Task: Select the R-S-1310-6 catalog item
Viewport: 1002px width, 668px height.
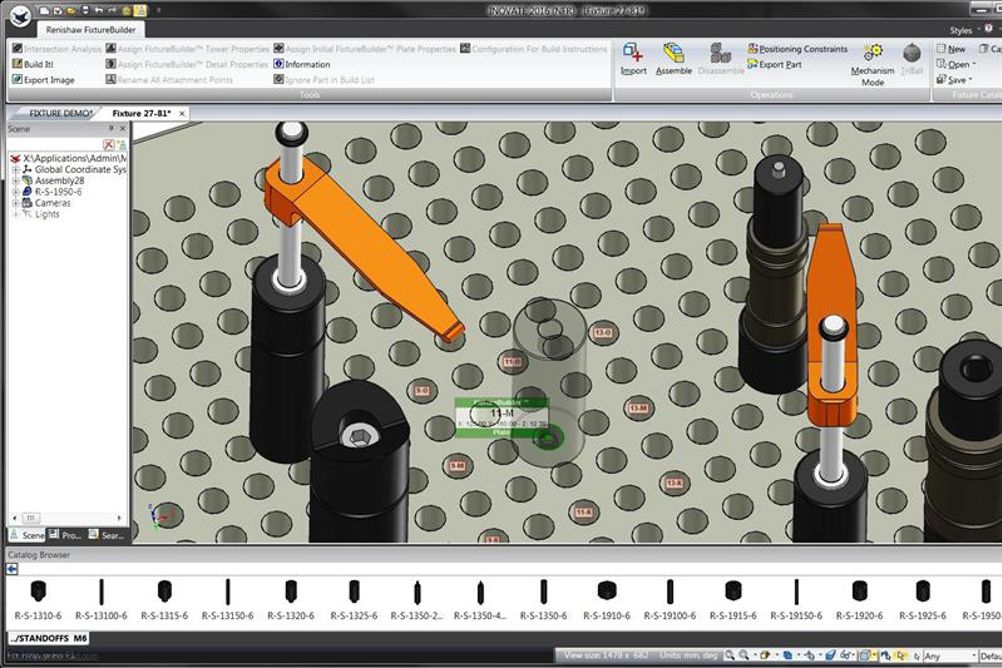Action: [x=38, y=600]
